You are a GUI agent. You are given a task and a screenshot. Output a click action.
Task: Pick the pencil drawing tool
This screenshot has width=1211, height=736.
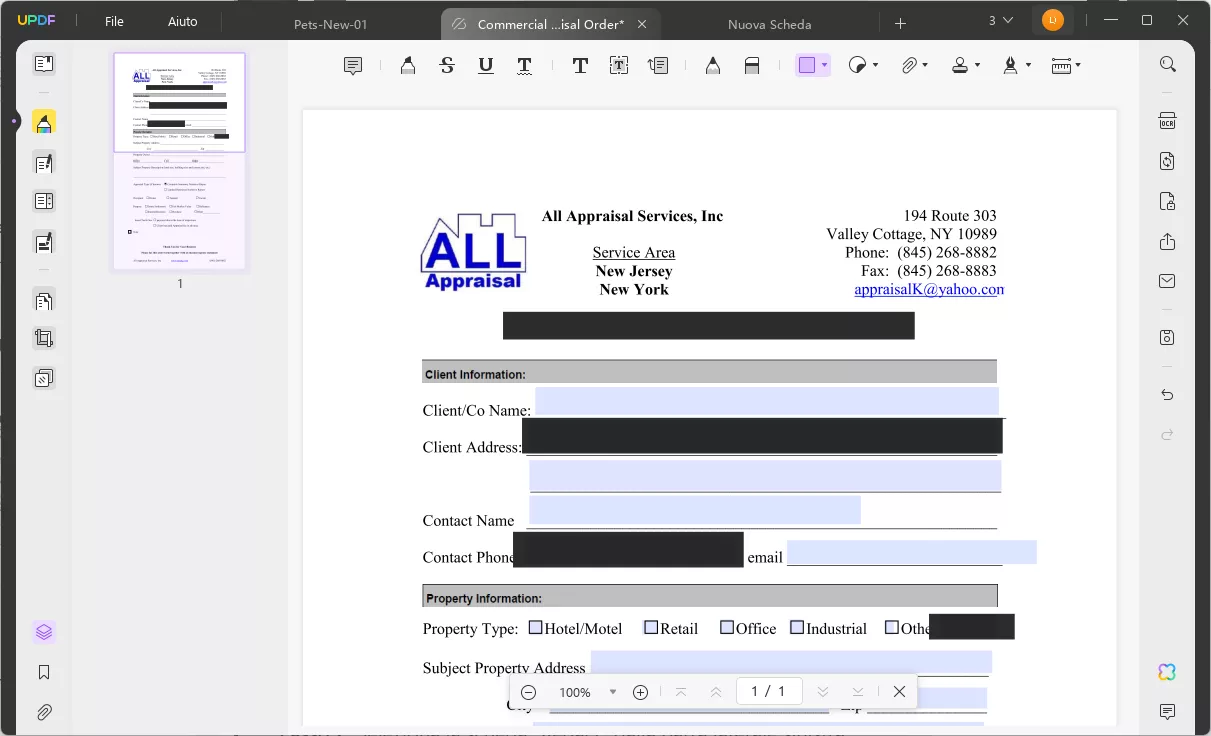point(713,66)
